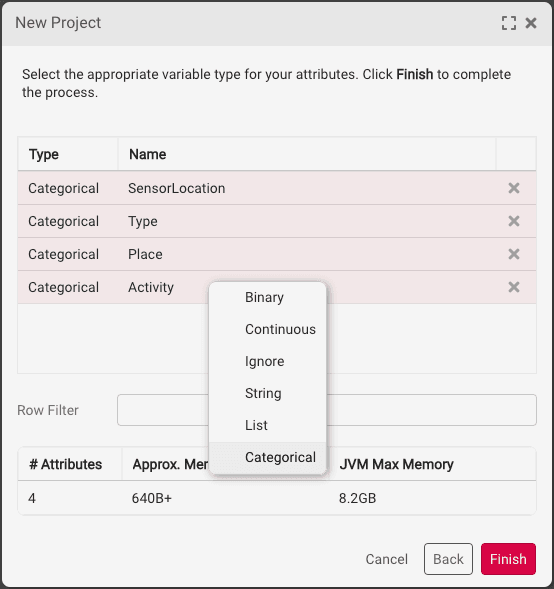
Task: Change Categorical type of Activity row
Action: (x=63, y=287)
